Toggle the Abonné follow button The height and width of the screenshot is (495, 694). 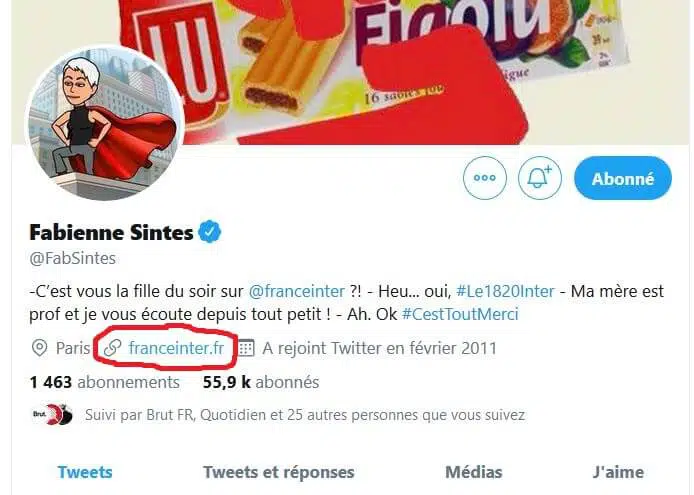(x=623, y=179)
